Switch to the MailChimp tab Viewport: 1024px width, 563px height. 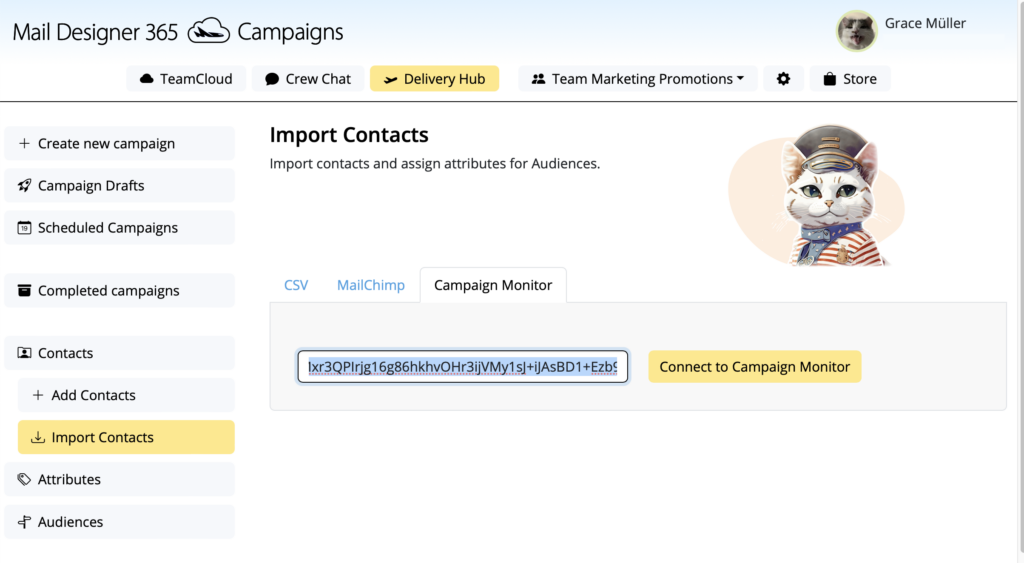point(371,285)
